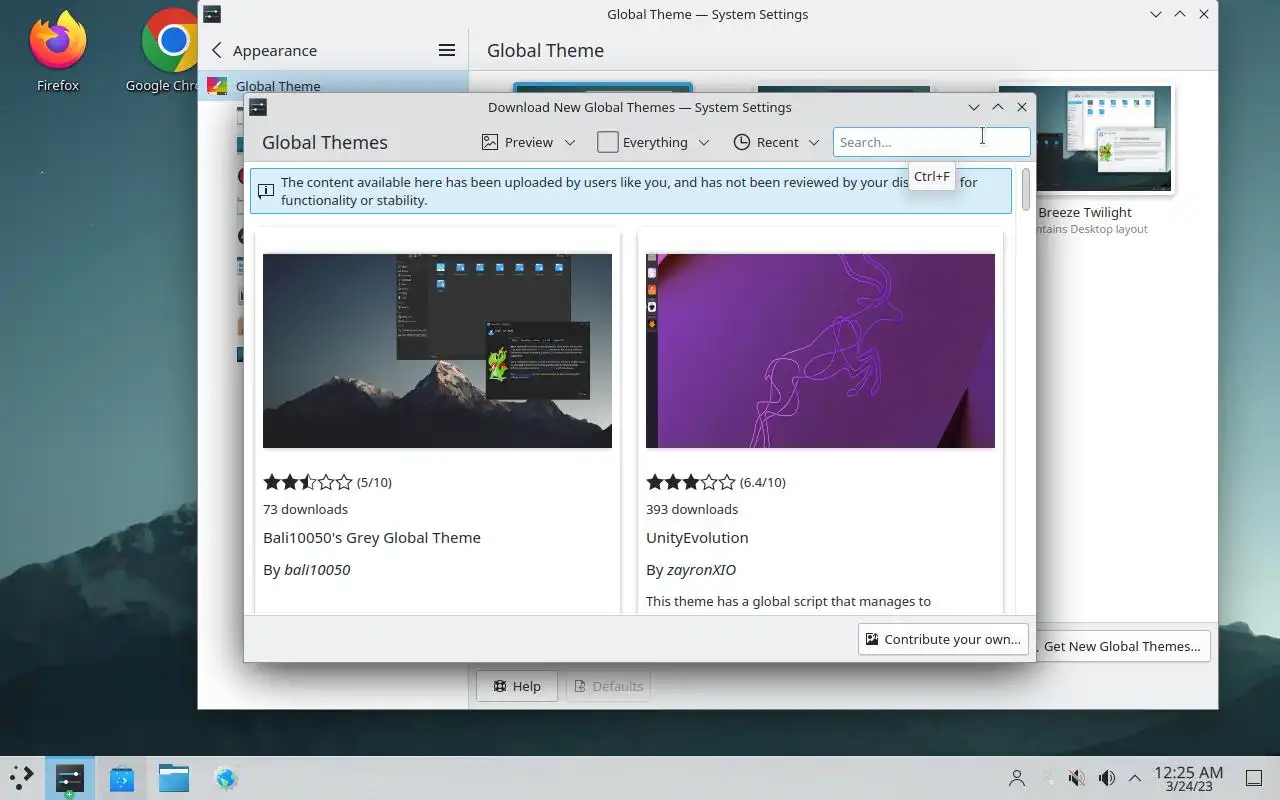This screenshot has height=800, width=1280.
Task: Open Discover store from the taskbar
Action: (x=122, y=778)
